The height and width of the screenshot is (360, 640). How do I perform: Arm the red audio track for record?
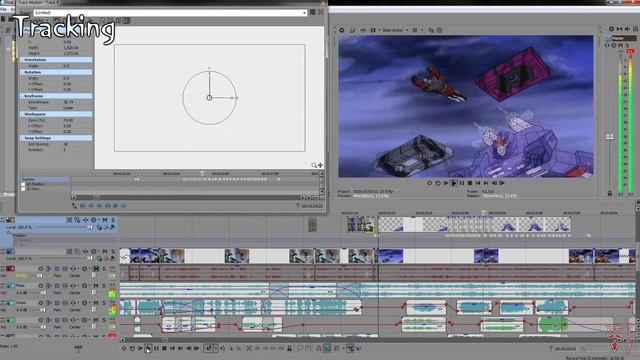coord(40,269)
